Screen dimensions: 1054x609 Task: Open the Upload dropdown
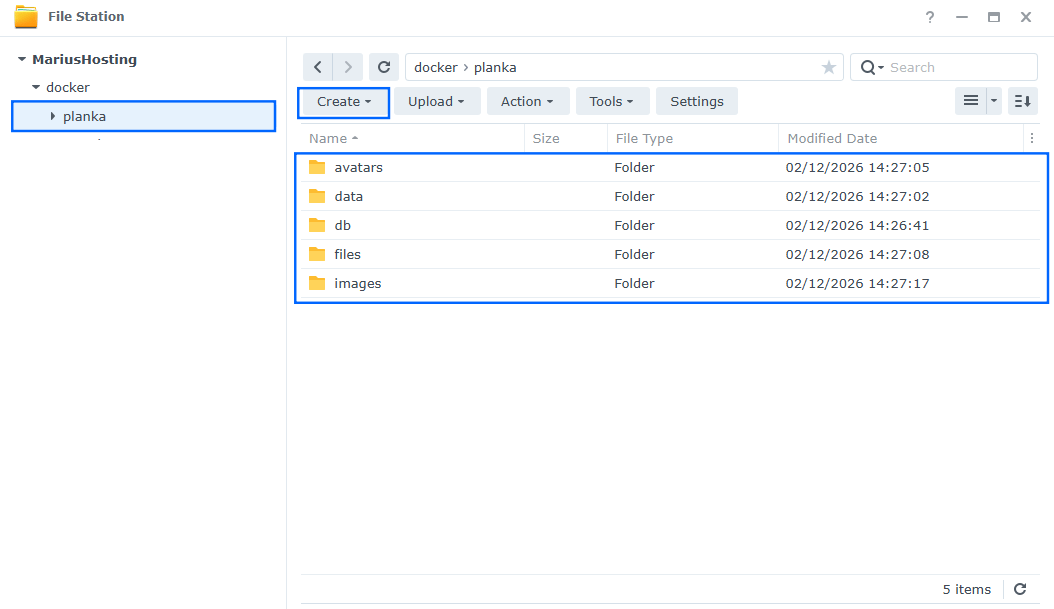point(437,101)
